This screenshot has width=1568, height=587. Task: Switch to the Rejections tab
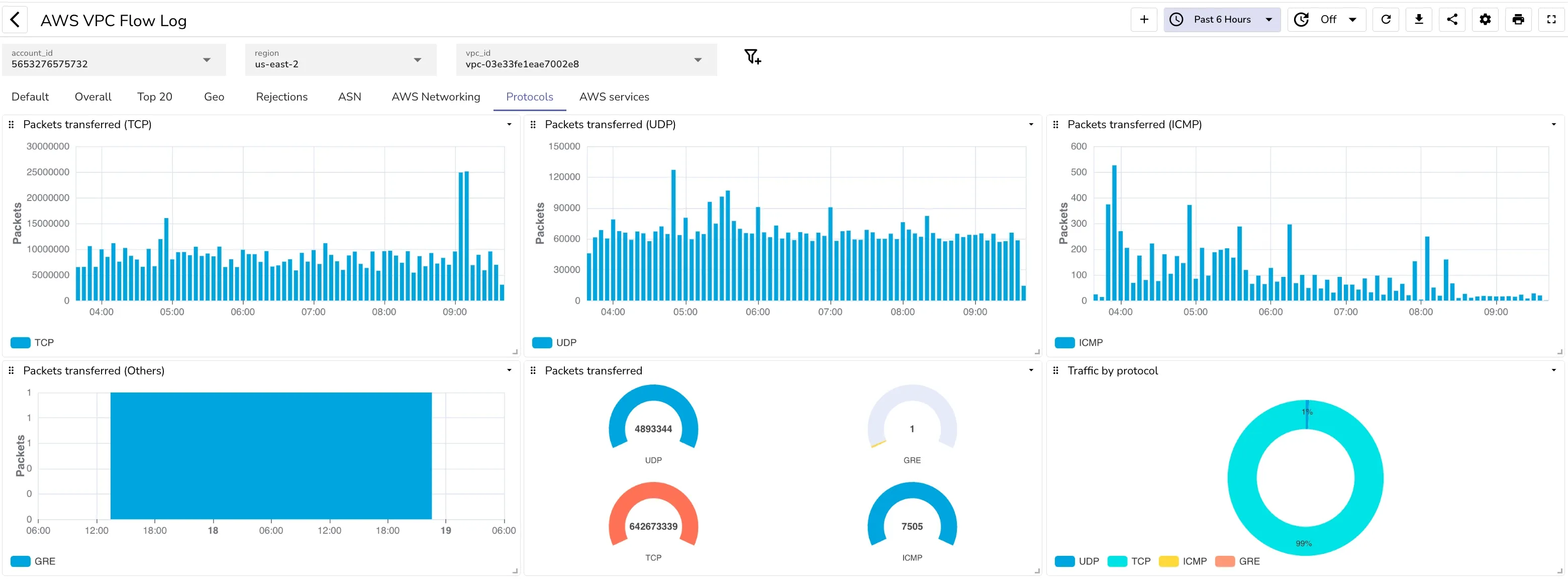pos(281,97)
